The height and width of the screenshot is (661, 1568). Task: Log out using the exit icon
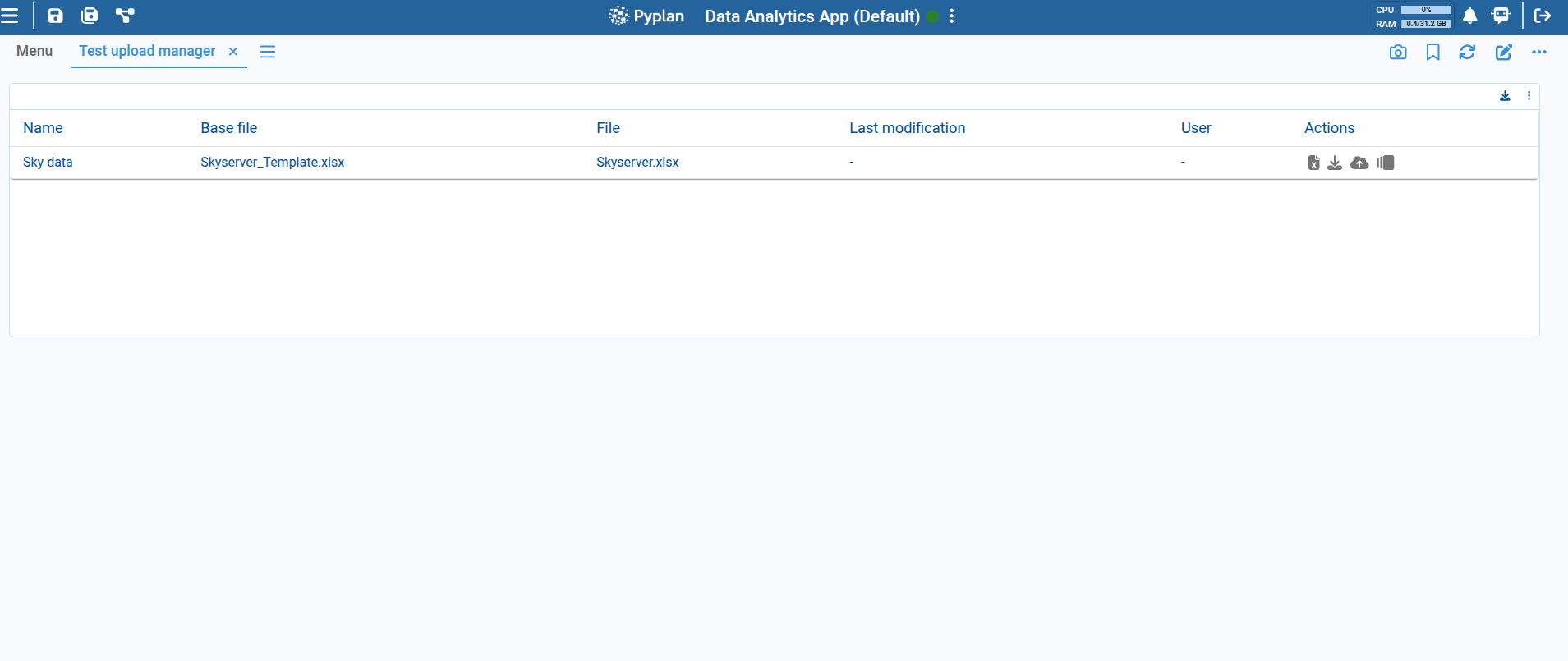[x=1543, y=16]
